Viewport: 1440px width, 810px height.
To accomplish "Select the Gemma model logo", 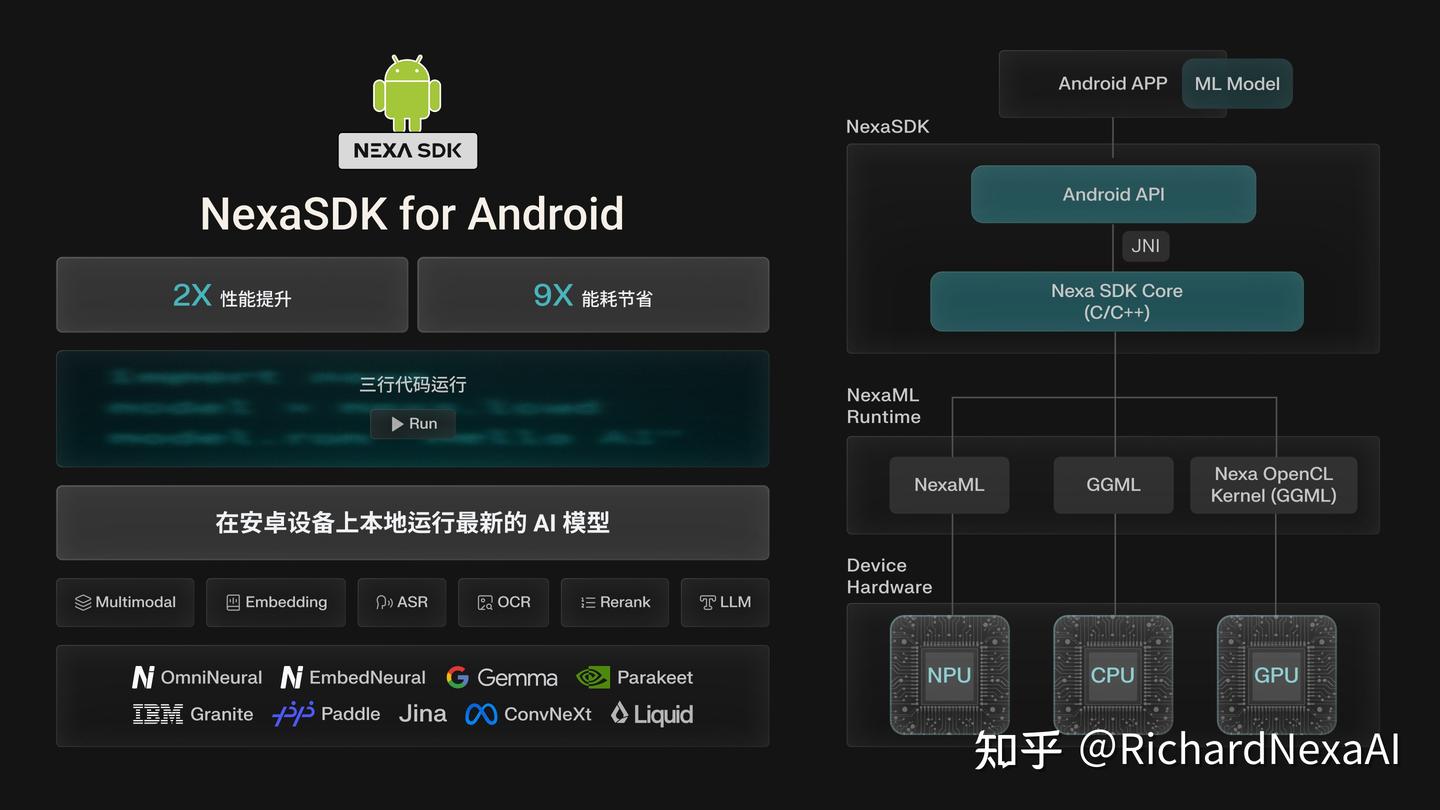I will coord(457,677).
